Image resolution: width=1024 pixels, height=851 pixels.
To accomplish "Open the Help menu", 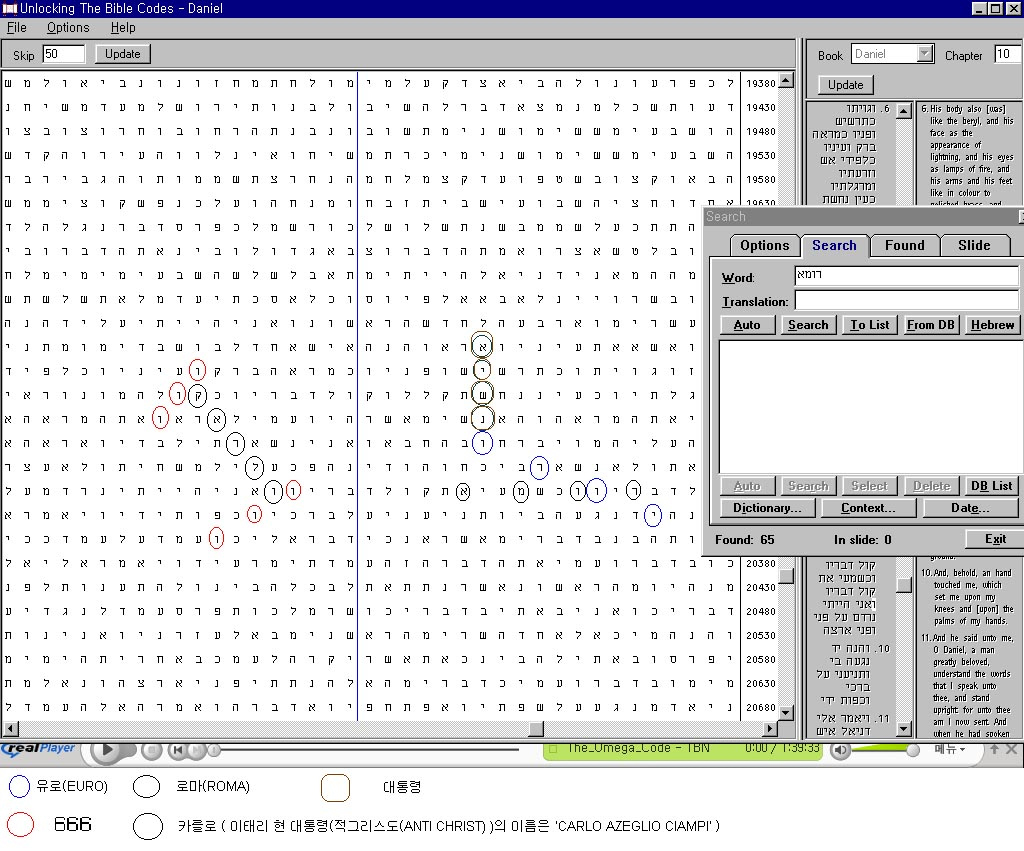I will pyautogui.click(x=123, y=27).
